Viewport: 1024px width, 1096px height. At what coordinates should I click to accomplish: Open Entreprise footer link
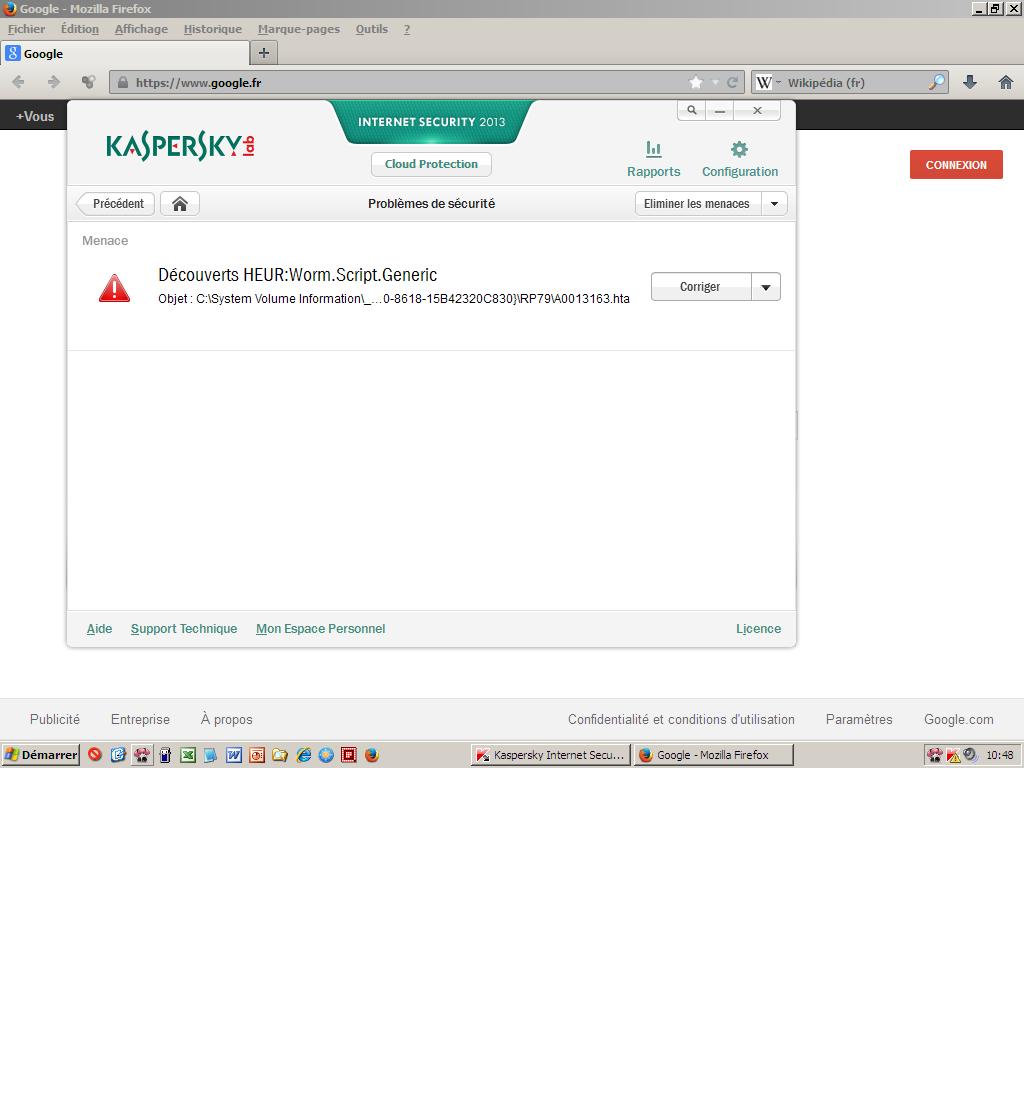point(140,719)
